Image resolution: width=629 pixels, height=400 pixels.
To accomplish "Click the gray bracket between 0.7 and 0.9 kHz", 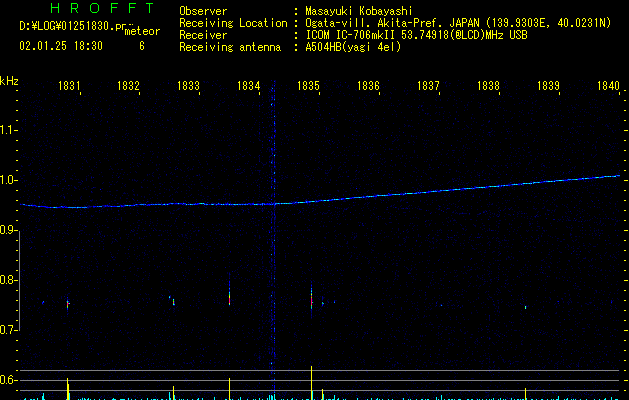I will pos(19,281).
